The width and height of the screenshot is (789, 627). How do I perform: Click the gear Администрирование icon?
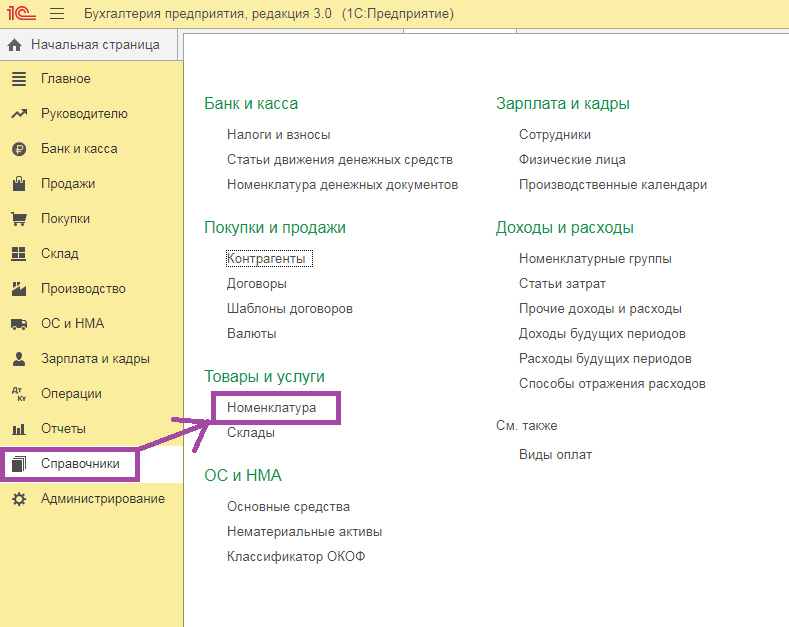(19, 499)
